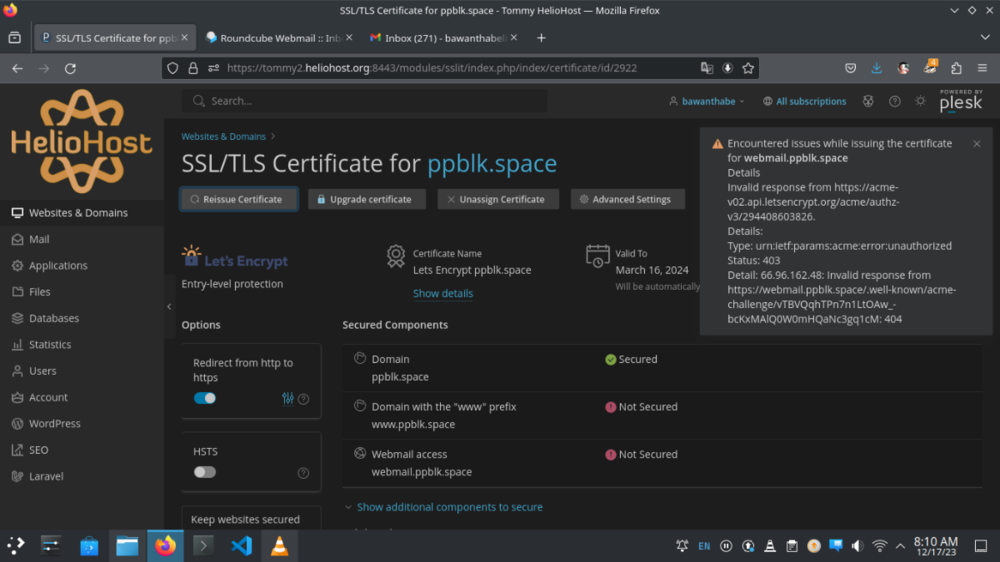Bookmark this page with the star
The width and height of the screenshot is (1000, 562).
coord(748,68)
